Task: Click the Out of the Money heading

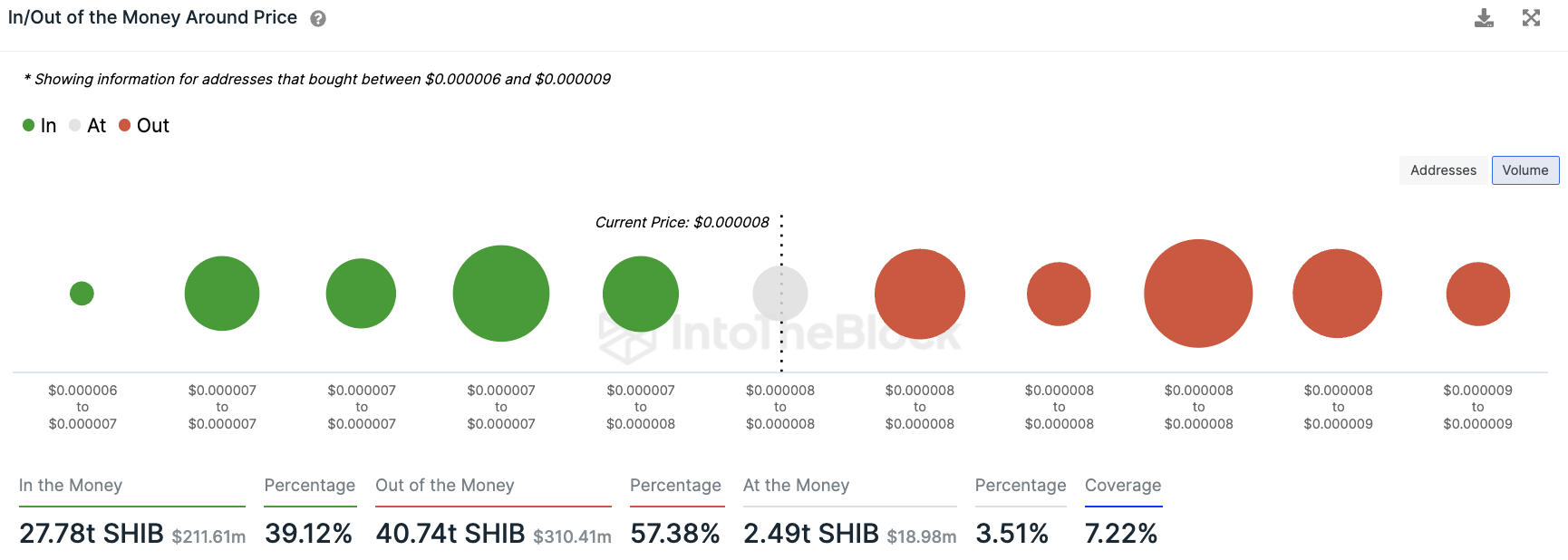Action: click(445, 486)
